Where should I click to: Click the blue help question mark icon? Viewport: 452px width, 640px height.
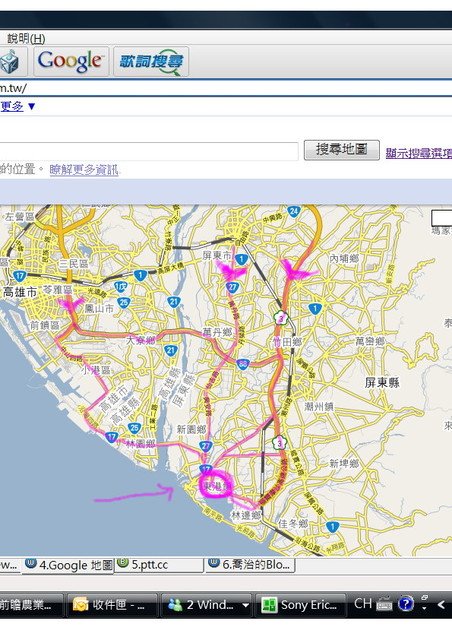405,604
